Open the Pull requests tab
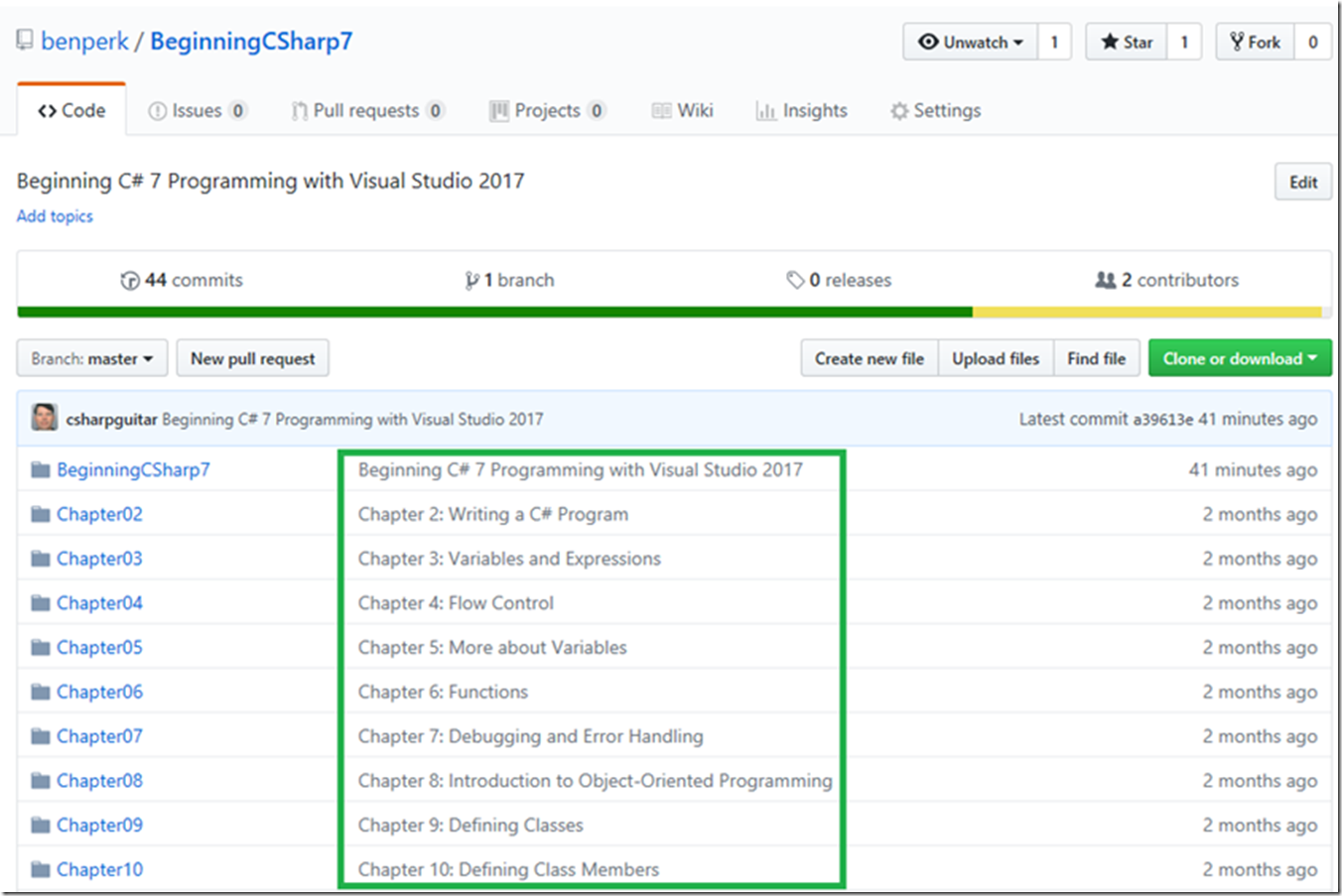This screenshot has width=1342, height=896. click(367, 110)
